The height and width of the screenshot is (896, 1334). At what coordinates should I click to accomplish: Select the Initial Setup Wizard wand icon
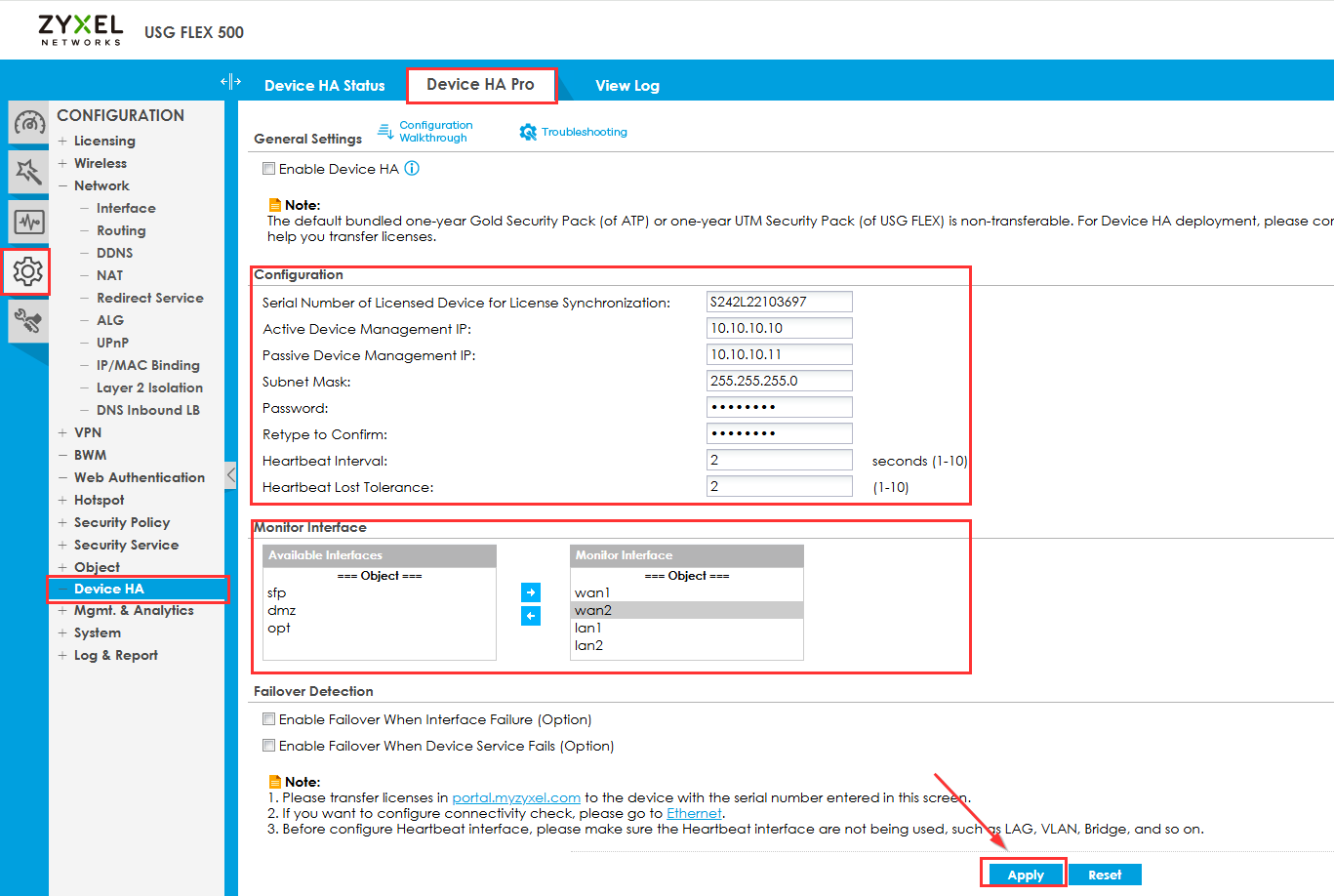click(x=27, y=171)
